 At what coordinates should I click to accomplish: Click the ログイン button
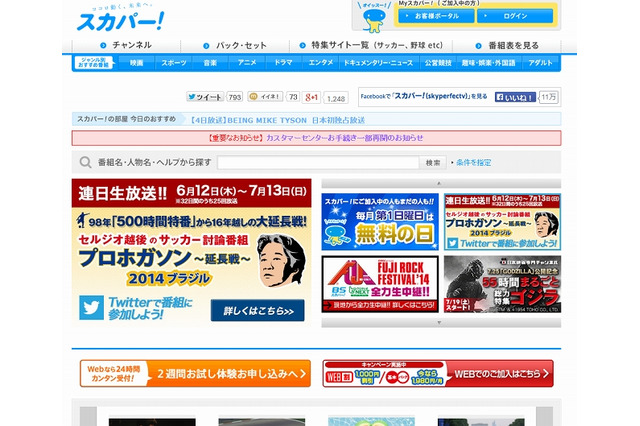coord(515,16)
